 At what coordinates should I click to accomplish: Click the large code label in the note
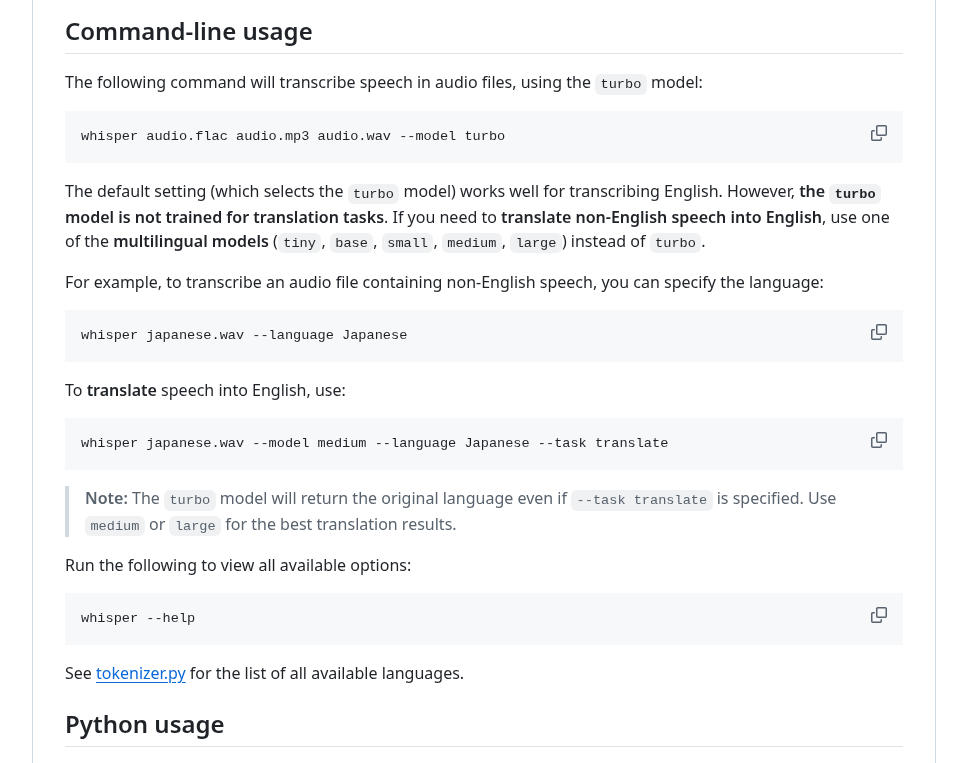coord(196,526)
